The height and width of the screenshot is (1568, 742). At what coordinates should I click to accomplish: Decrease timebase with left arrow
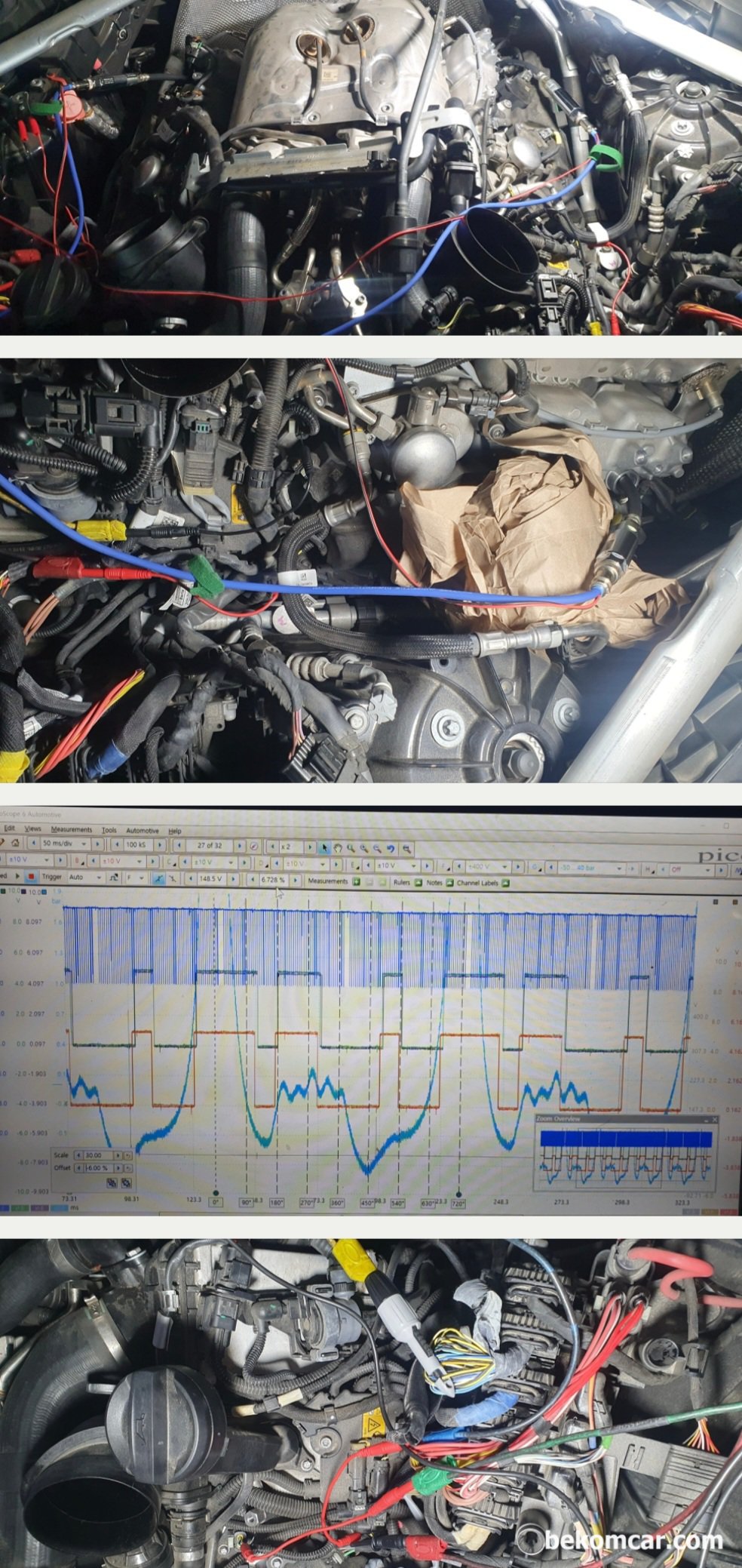coord(34,844)
